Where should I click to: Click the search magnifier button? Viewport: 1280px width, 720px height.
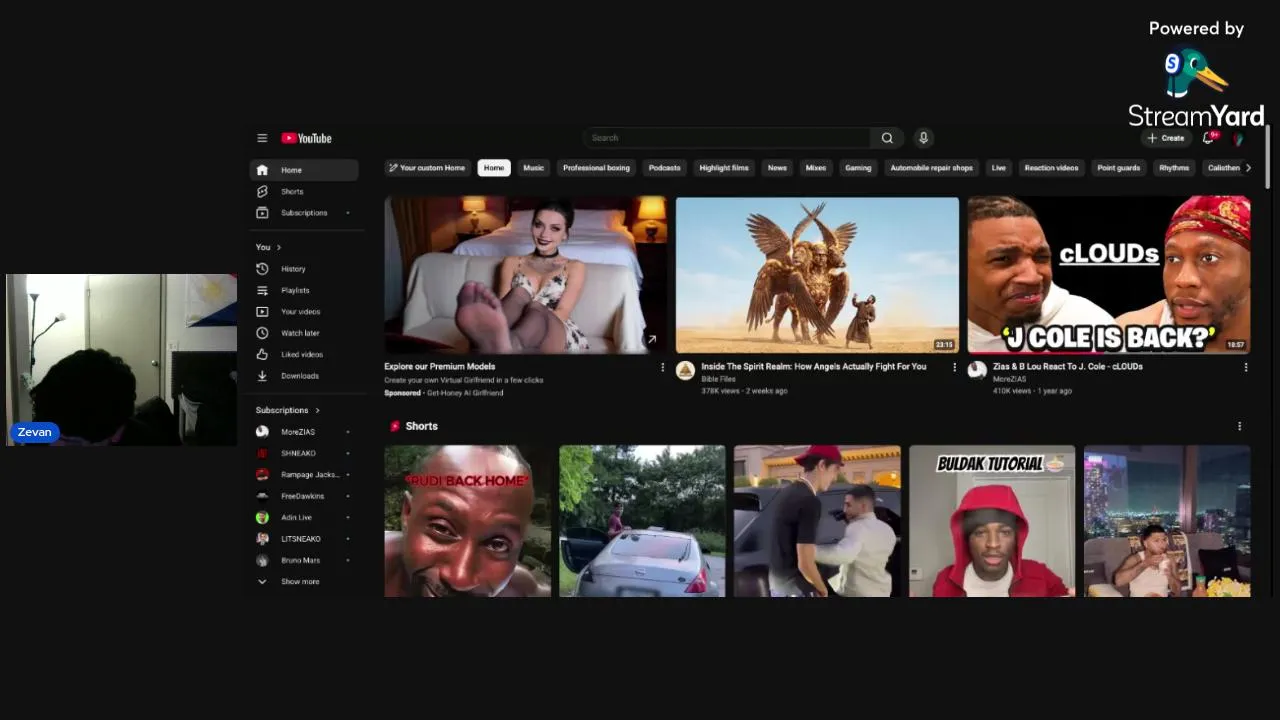887,138
